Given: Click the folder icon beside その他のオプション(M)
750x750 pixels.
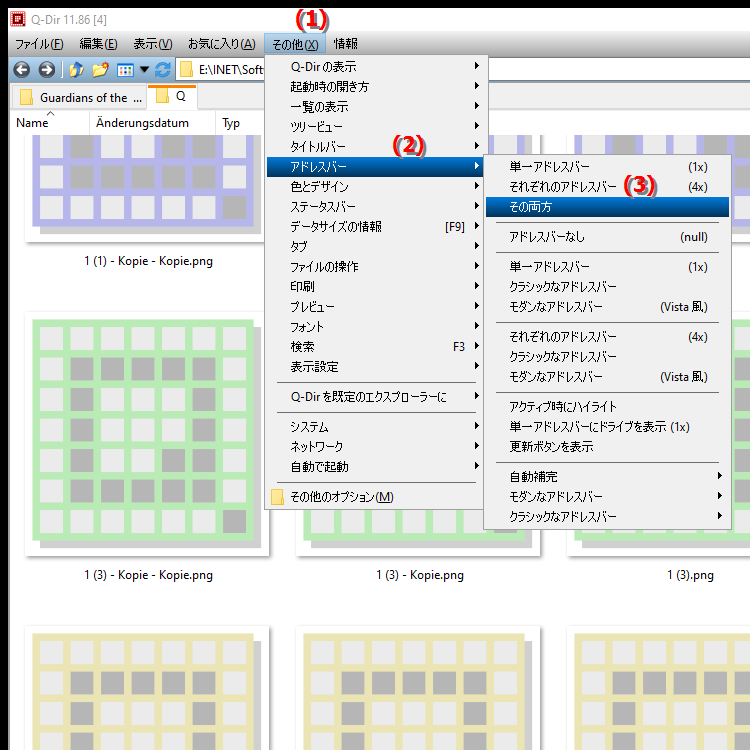Looking at the screenshot, I should pyautogui.click(x=277, y=497).
